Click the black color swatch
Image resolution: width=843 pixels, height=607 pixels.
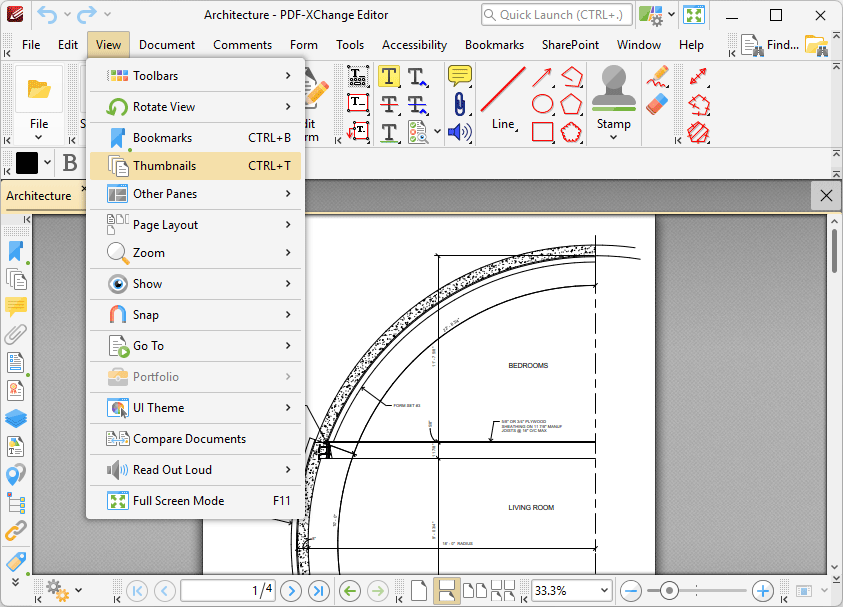(27, 162)
